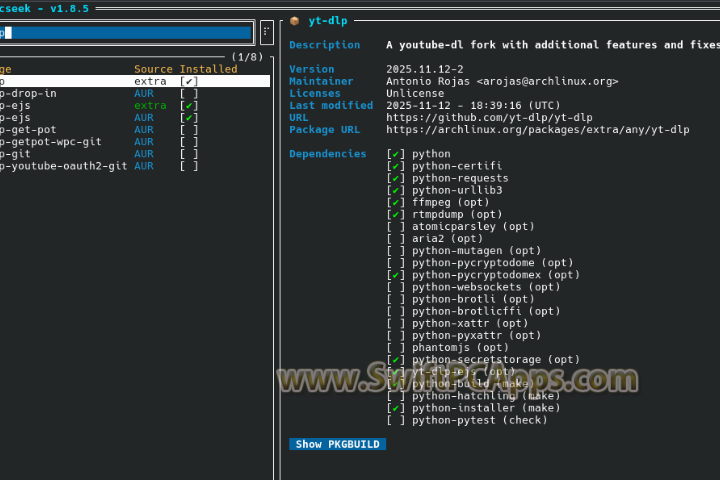Focus the blue search input field

pos(125,33)
